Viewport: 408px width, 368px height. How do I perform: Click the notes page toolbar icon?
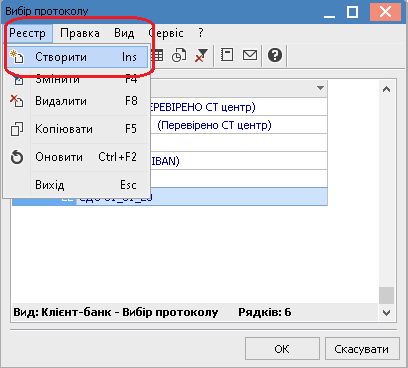coord(227,55)
